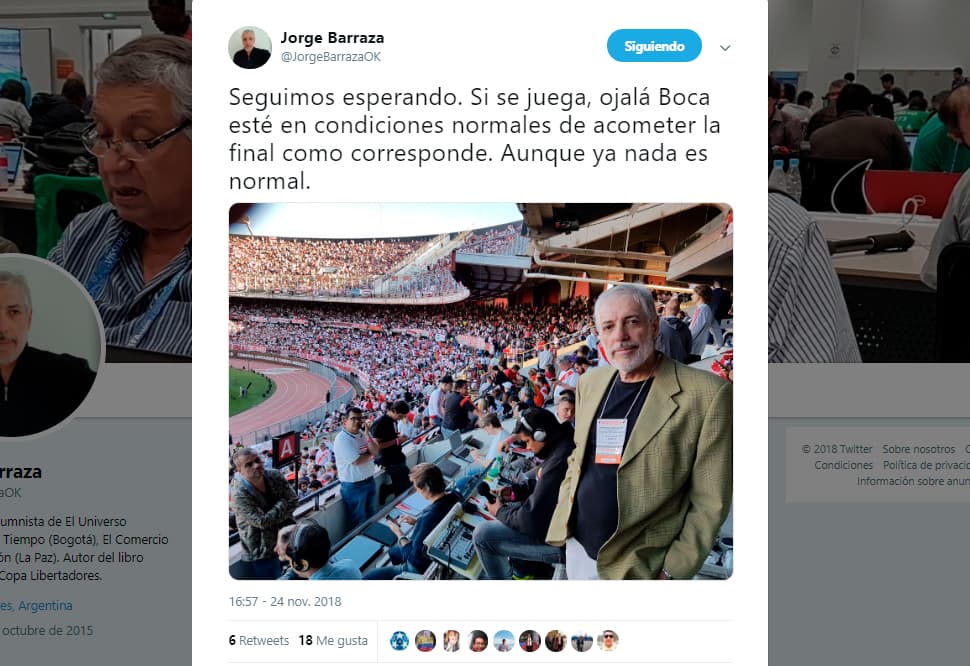Open the Jorge Barraza display name
This screenshot has height=666, width=970.
tap(332, 38)
